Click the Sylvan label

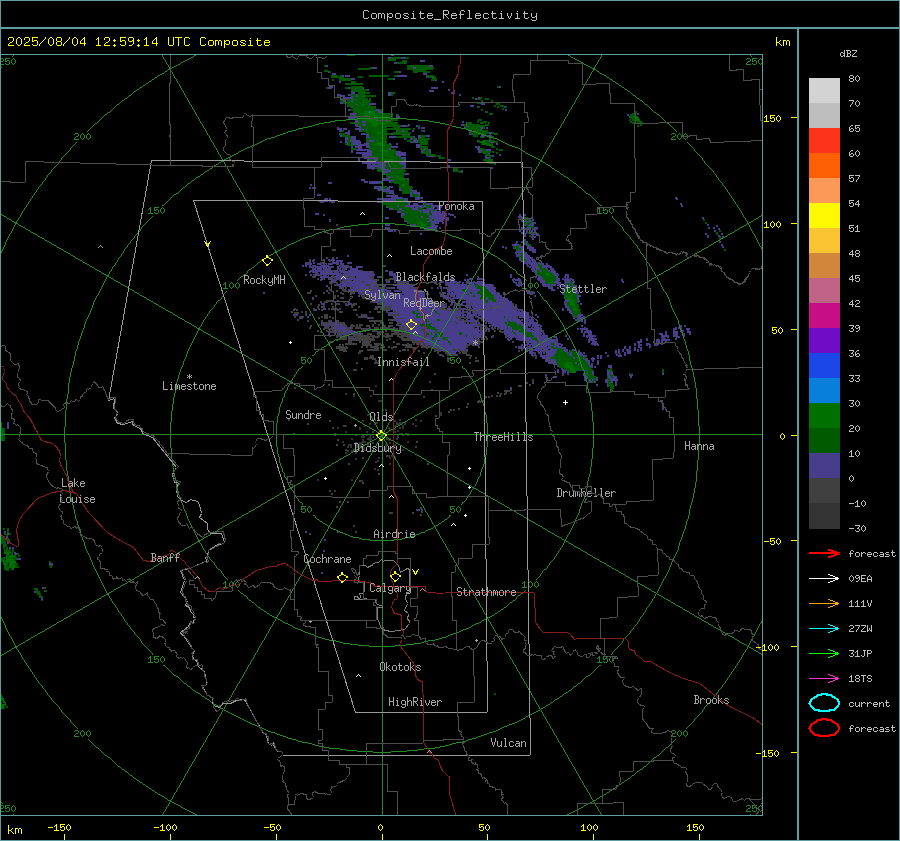382,294
